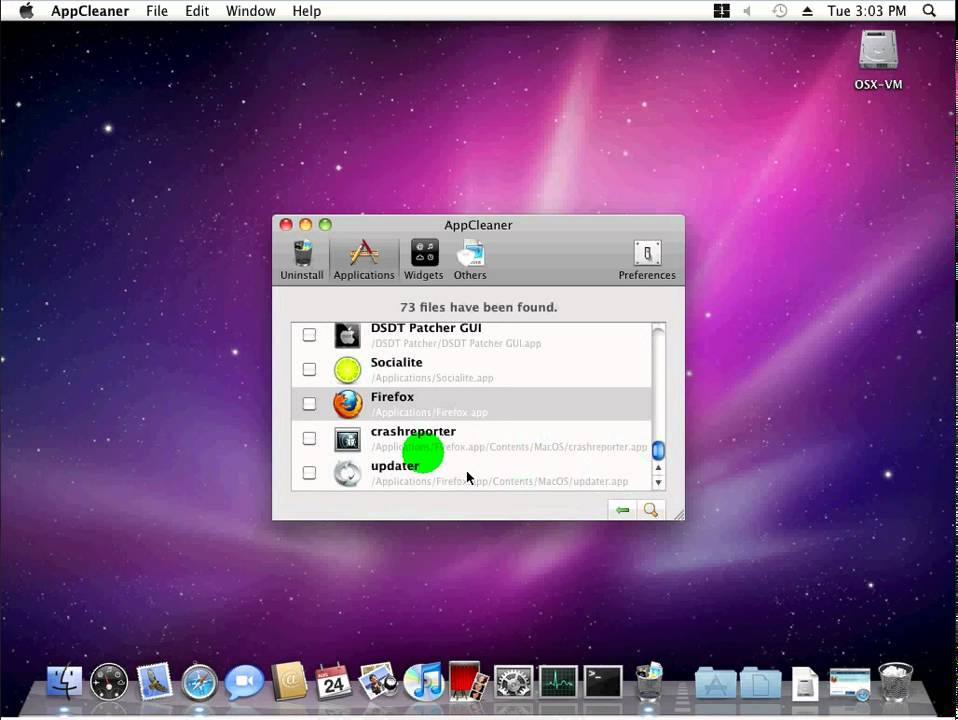Open the Help menu

click(306, 11)
